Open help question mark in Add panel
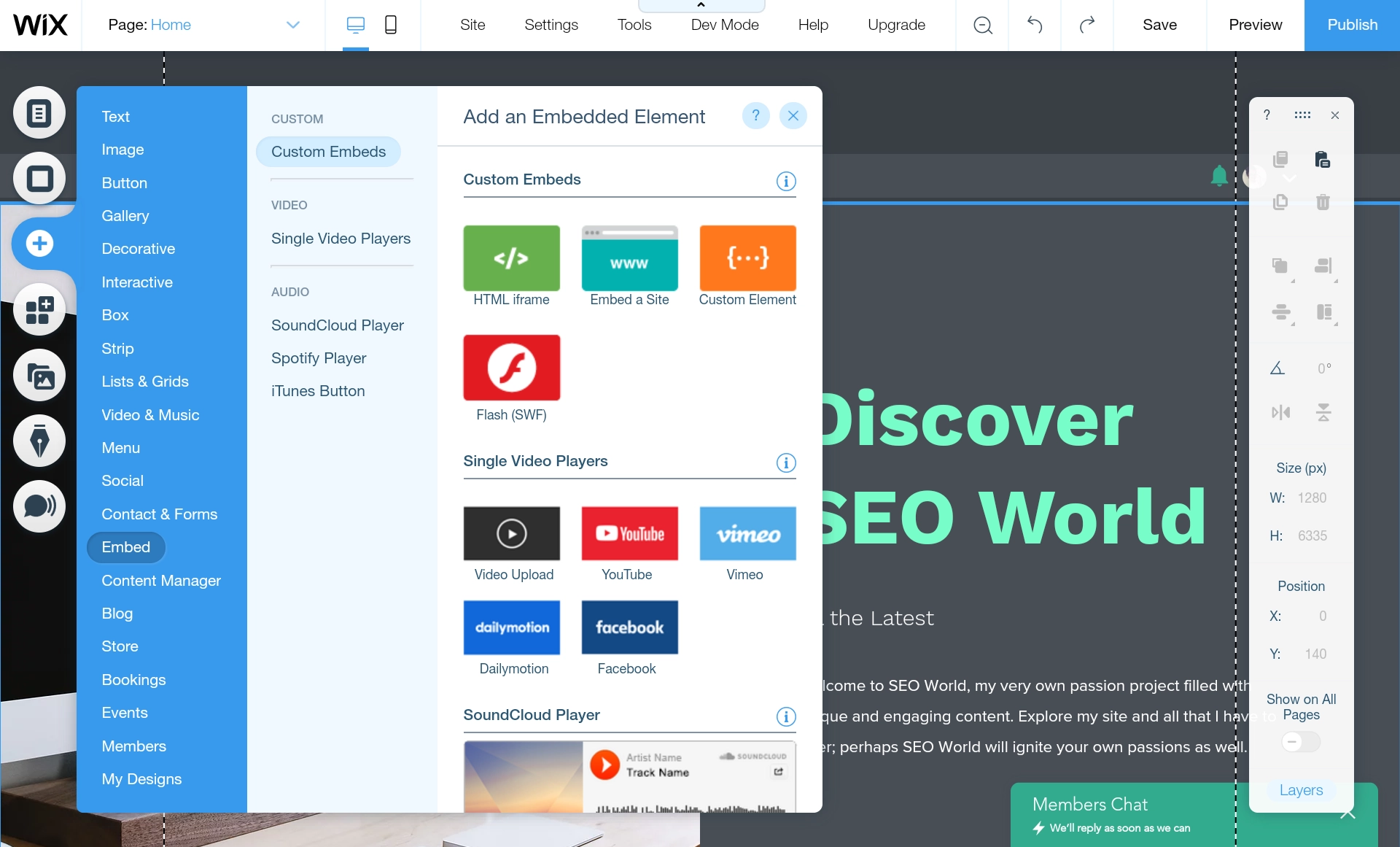This screenshot has width=1400, height=847. pyautogui.click(x=755, y=115)
